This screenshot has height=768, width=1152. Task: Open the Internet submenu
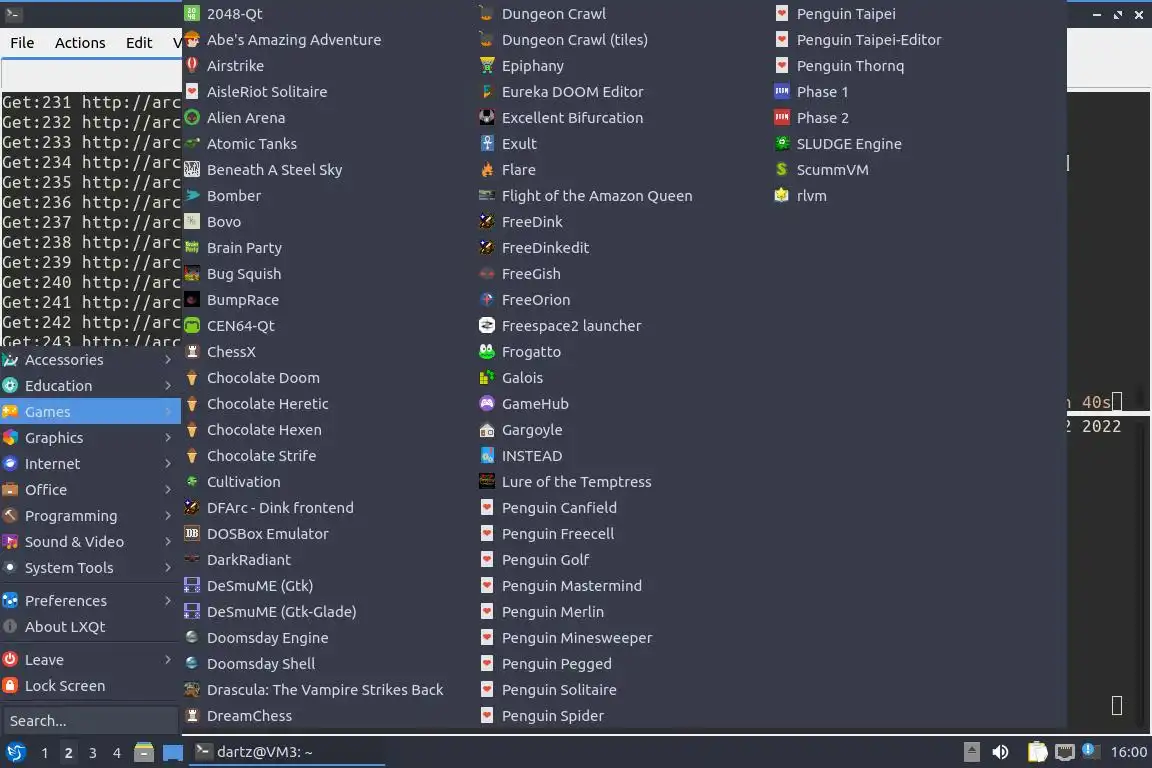pos(90,464)
